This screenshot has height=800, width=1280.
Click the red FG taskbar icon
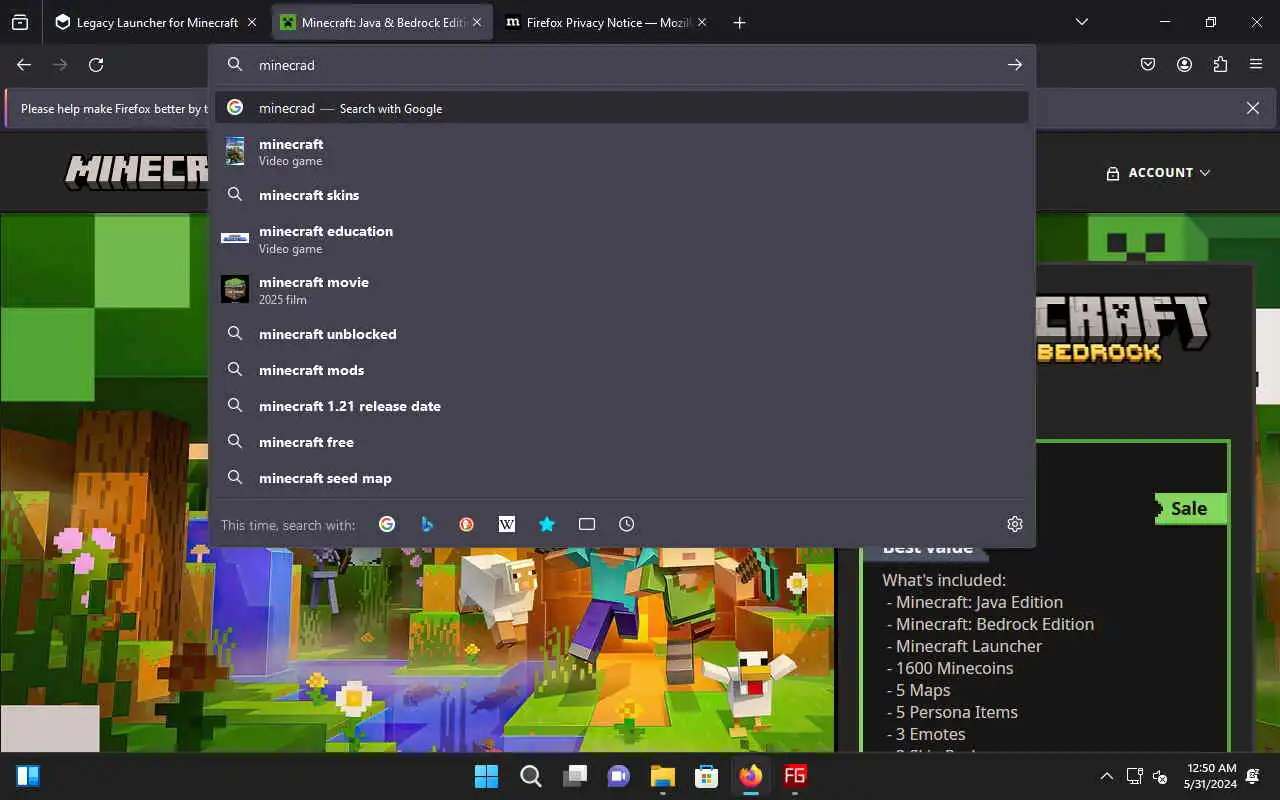795,776
